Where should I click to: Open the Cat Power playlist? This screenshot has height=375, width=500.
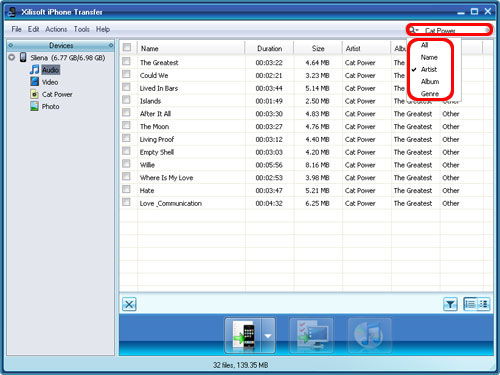pyautogui.click(x=57, y=94)
